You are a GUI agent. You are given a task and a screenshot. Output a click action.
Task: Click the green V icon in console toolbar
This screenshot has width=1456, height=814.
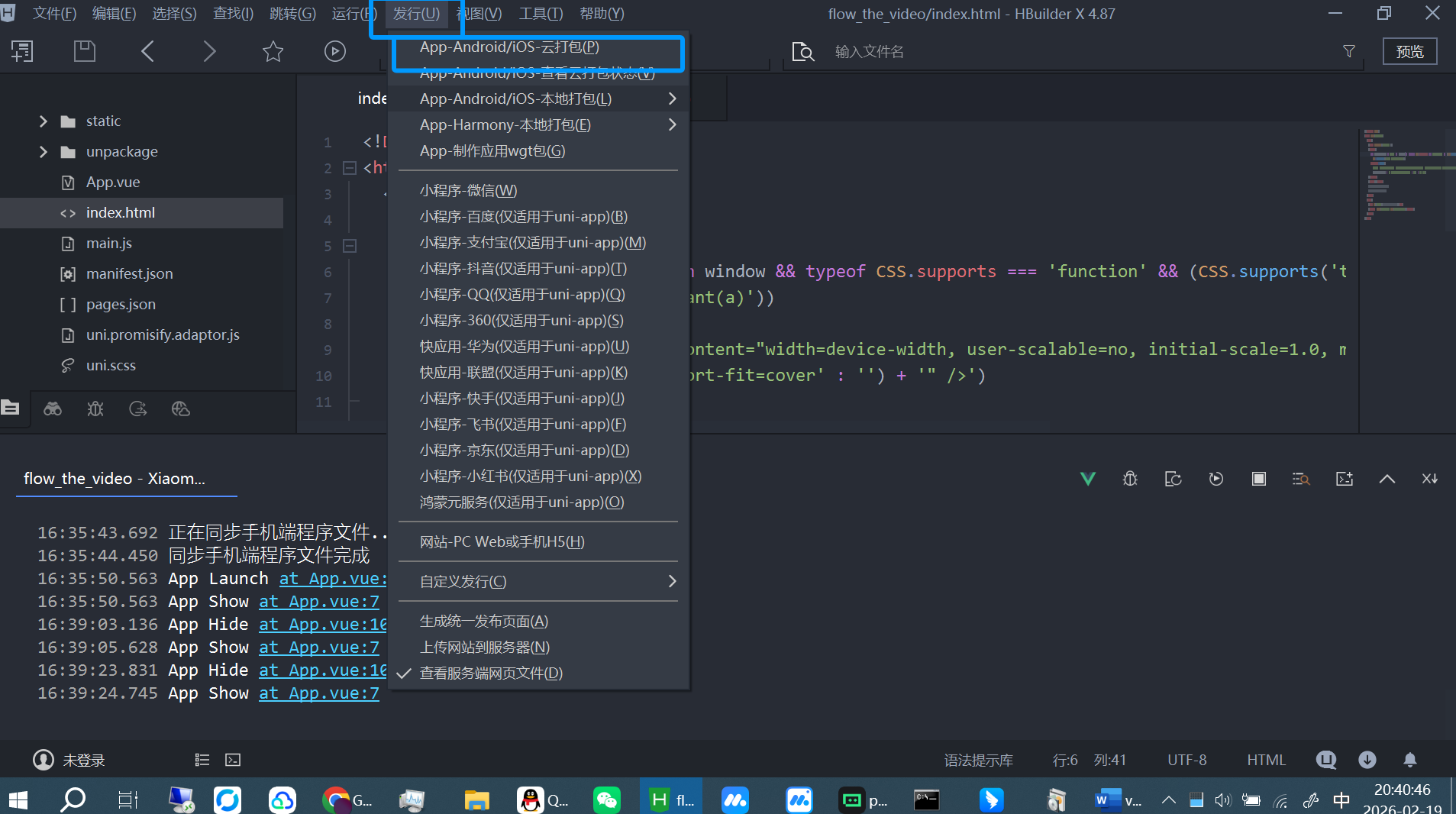tap(1088, 479)
